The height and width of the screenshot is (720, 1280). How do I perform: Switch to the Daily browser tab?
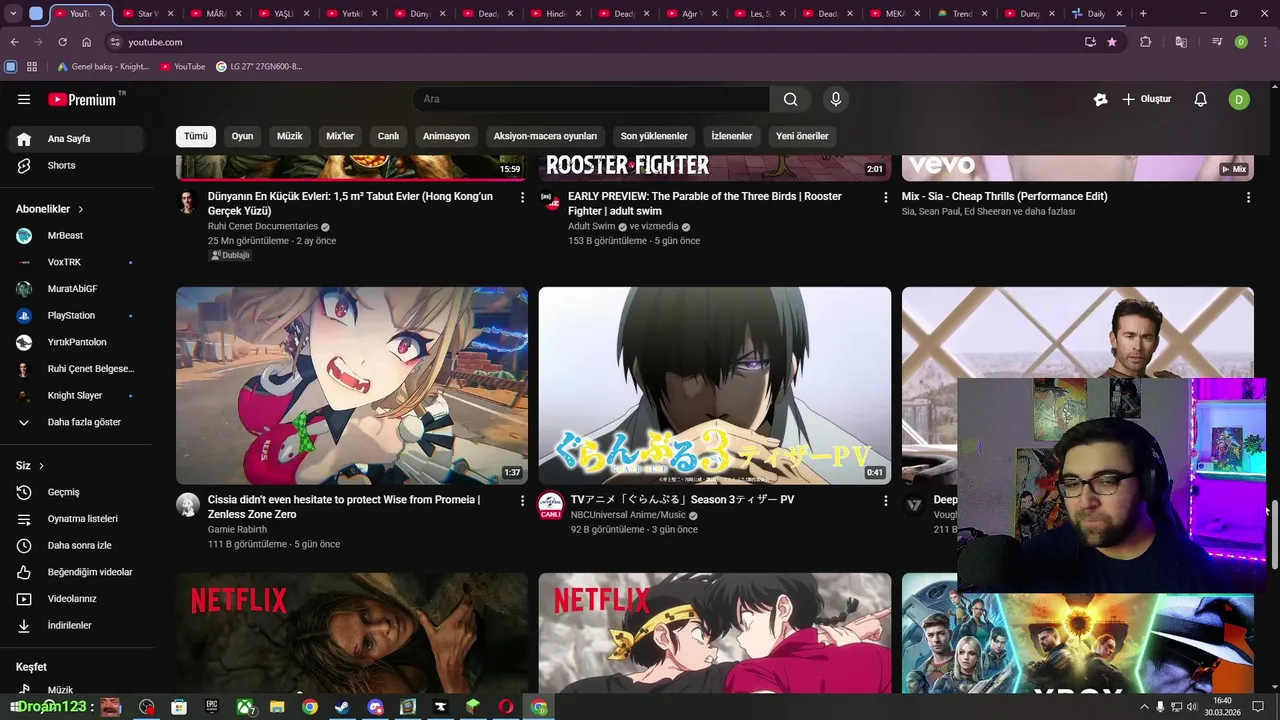click(1096, 14)
